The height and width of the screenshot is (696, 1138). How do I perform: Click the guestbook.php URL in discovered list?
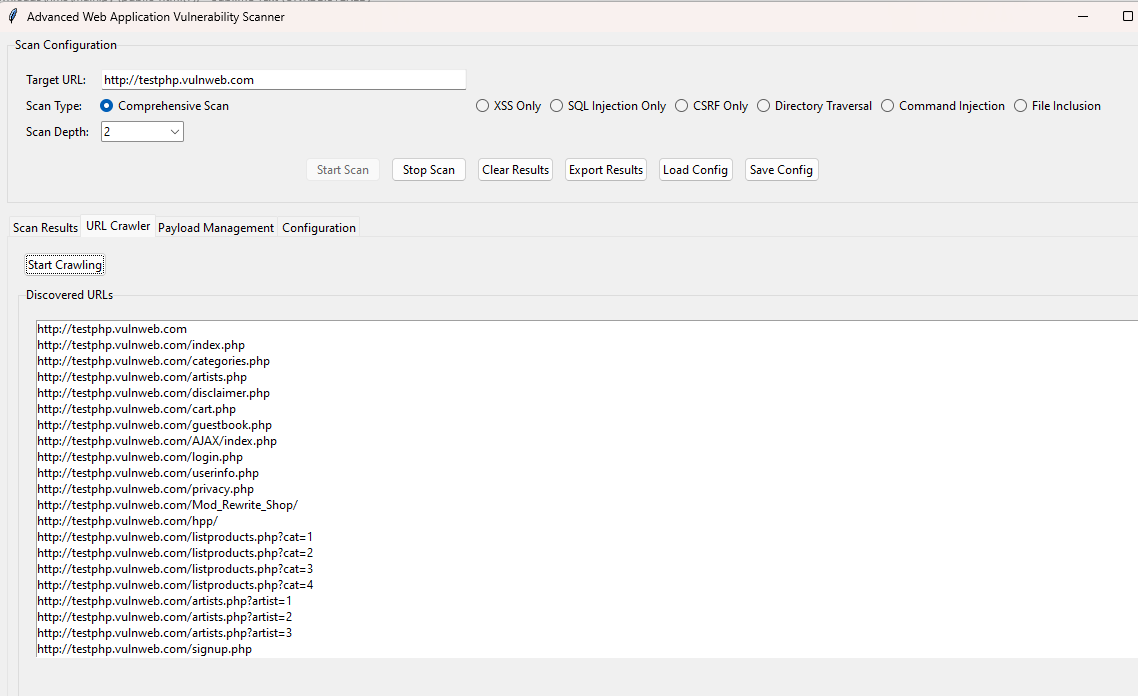155,425
